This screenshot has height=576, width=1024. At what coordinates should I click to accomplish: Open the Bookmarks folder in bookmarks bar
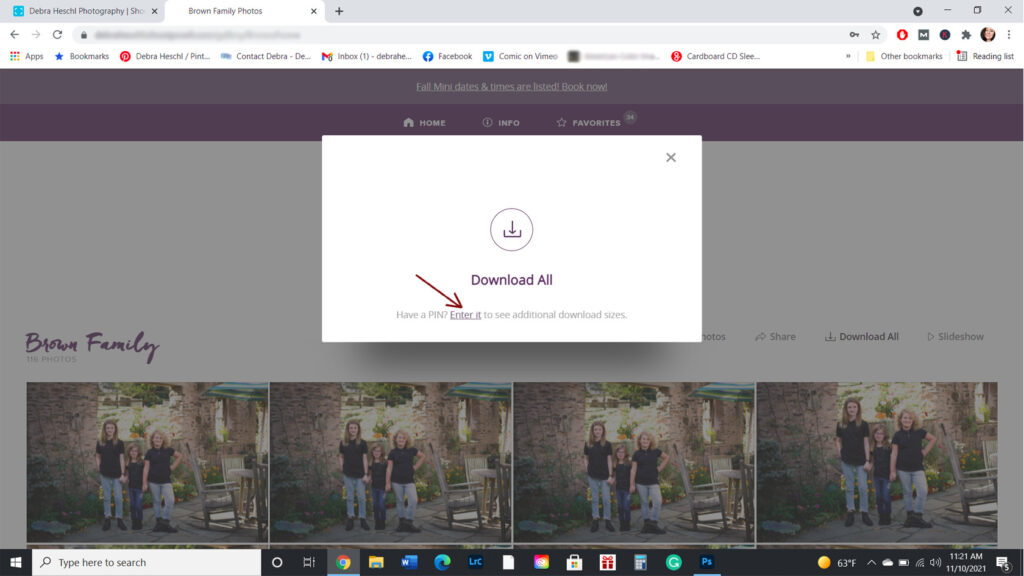coord(82,56)
